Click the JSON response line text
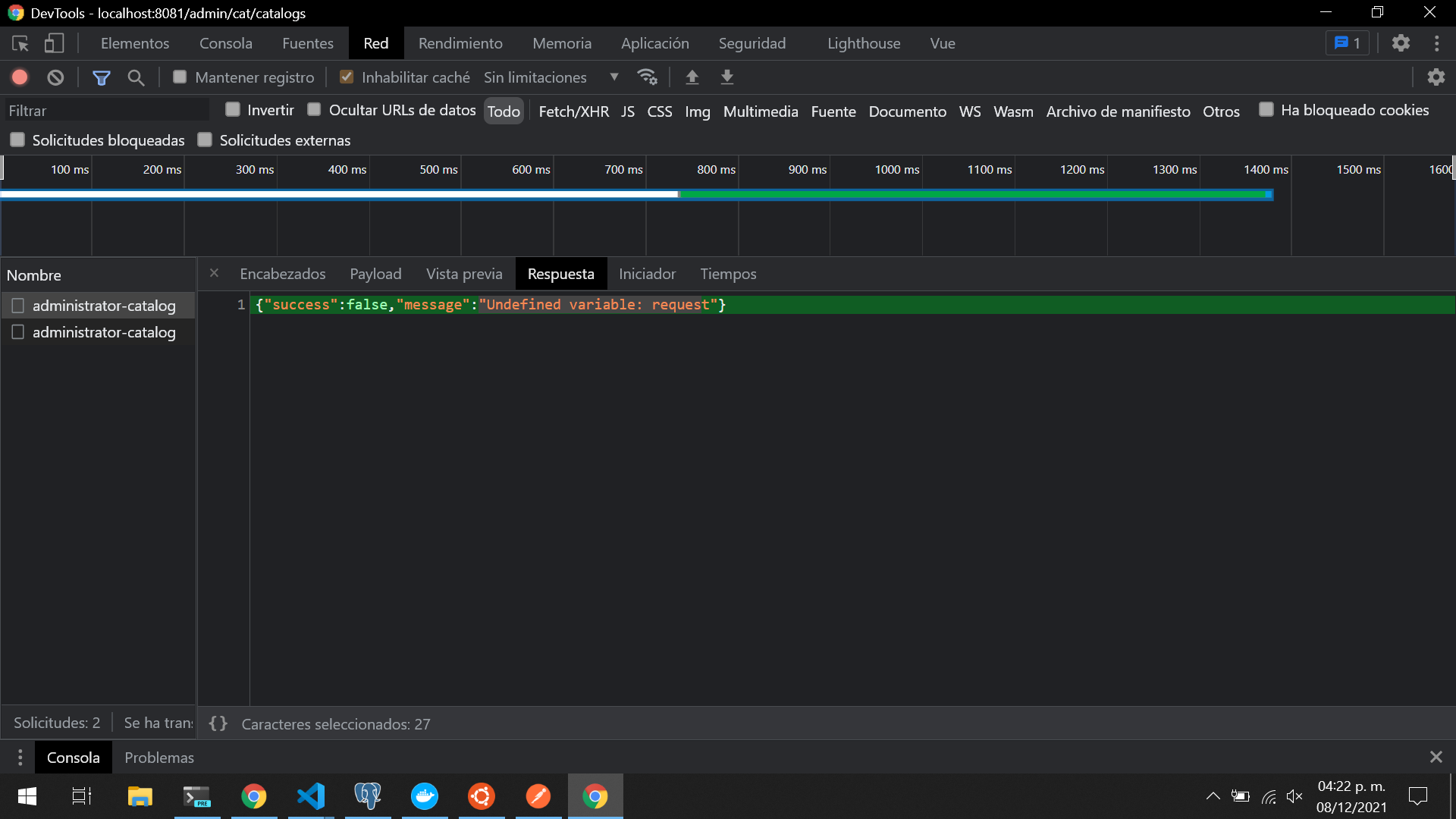The width and height of the screenshot is (1456, 819). coord(491,305)
